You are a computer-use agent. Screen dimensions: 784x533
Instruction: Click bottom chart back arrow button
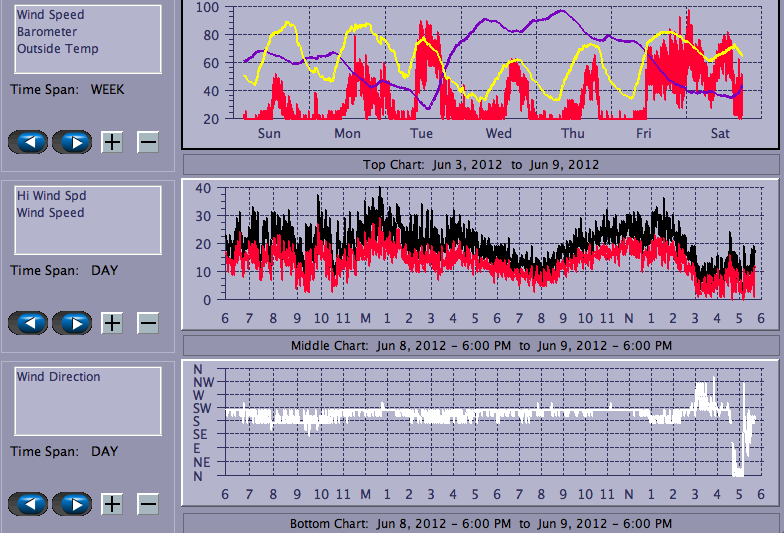click(x=27, y=504)
